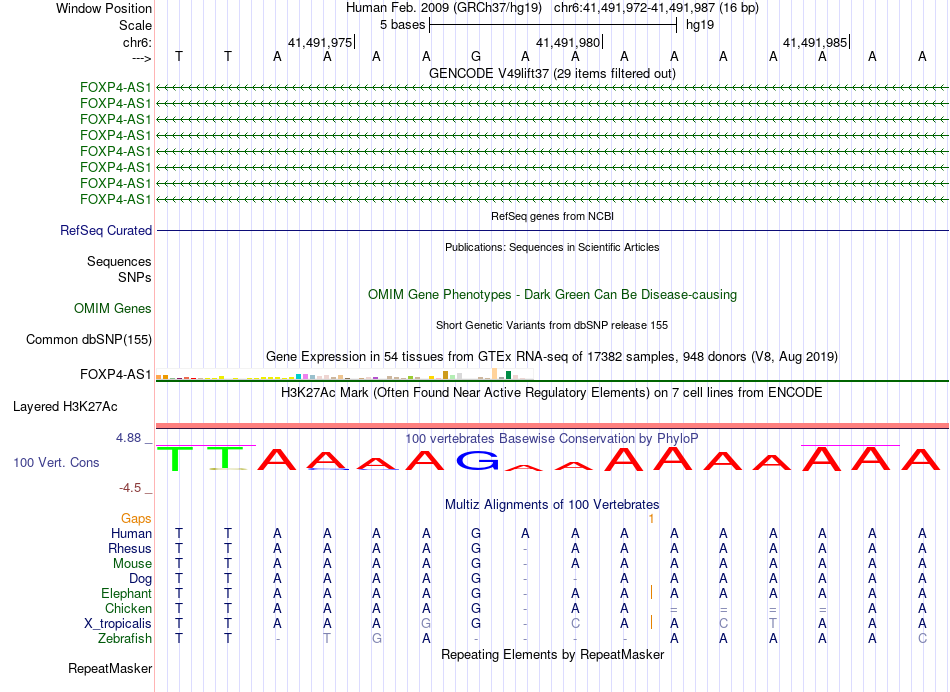Open the GTEx Gene Expression track title
Image resolution: width=950 pixels, height=692 pixels.
552,356
